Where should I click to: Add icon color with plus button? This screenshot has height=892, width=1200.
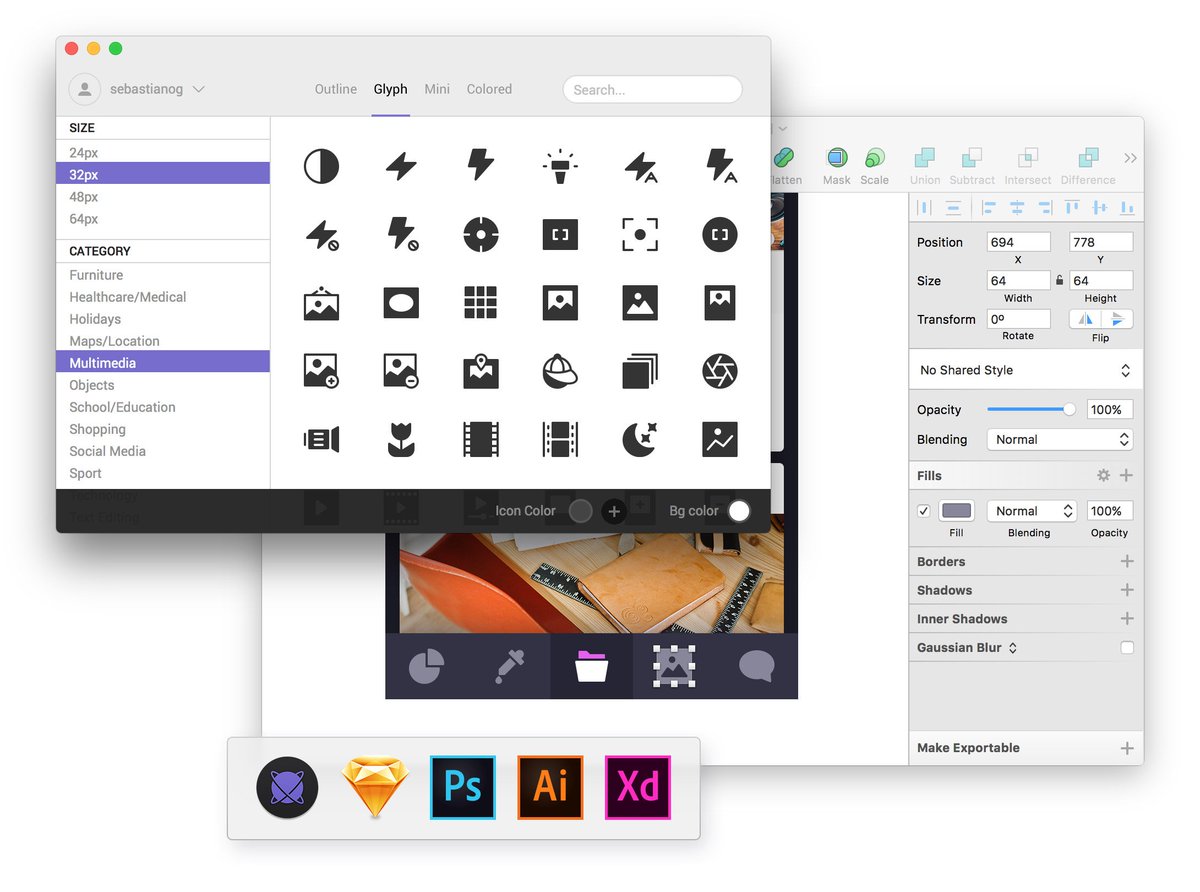coord(614,511)
